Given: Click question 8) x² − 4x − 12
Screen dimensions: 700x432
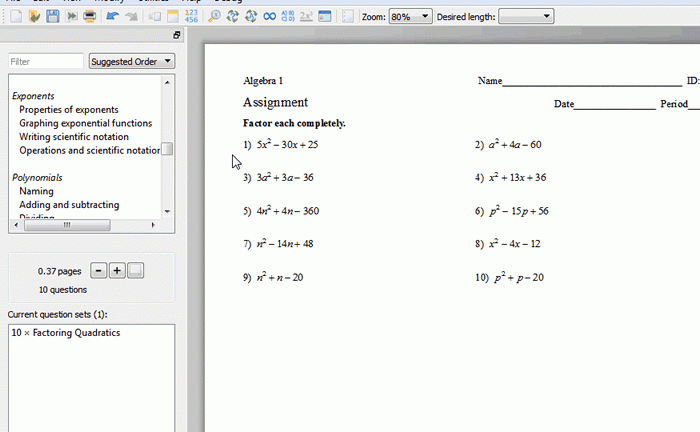Looking at the screenshot, I should (x=508, y=244).
